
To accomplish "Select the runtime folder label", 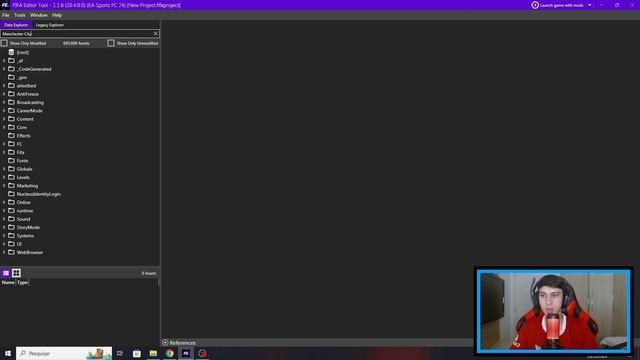I will pos(25,211).
